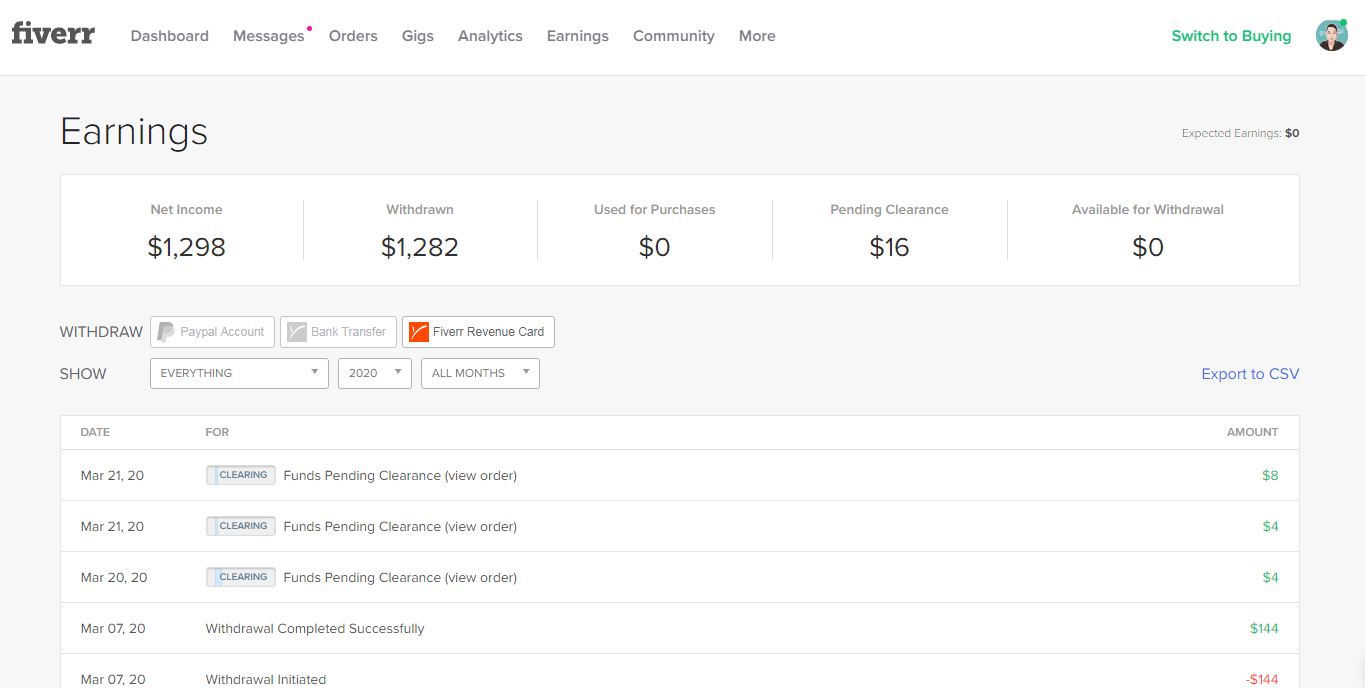Open the EVERYTHING filter dropdown
Image resolution: width=1365 pixels, height=688 pixels.
point(239,373)
